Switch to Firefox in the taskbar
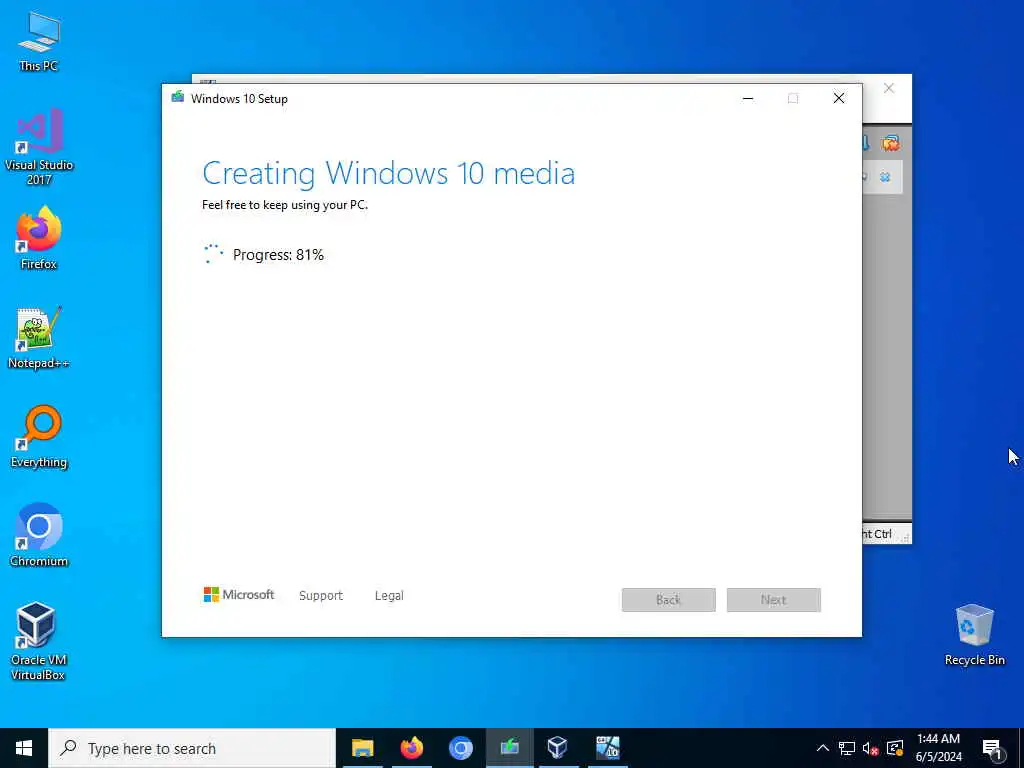This screenshot has height=768, width=1024. pyautogui.click(x=411, y=748)
